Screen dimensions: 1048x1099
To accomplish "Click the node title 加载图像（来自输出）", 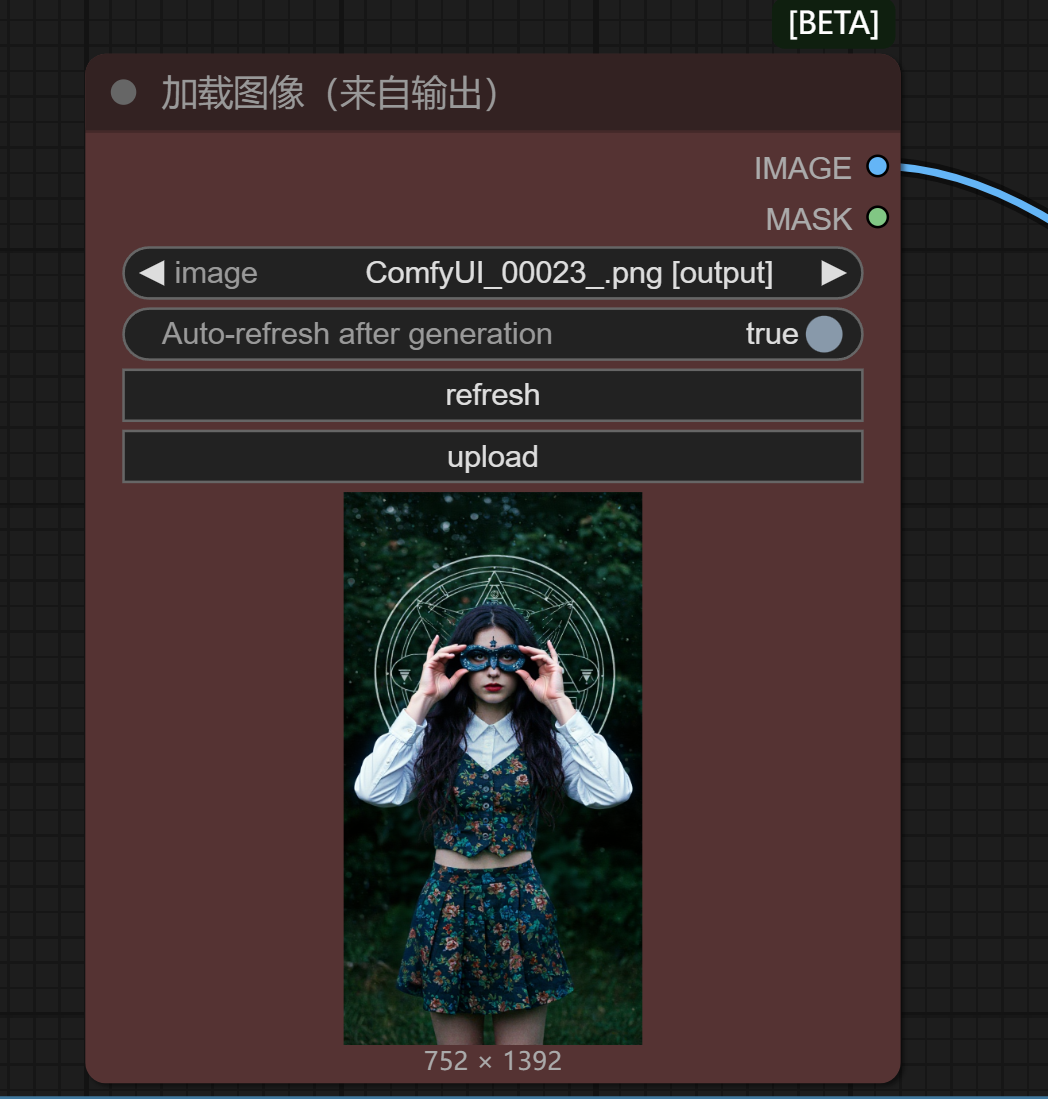I will point(331,93).
